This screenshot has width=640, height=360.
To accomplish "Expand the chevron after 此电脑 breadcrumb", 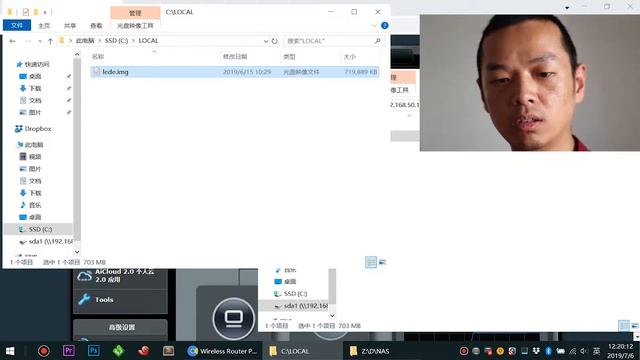I will point(100,41).
